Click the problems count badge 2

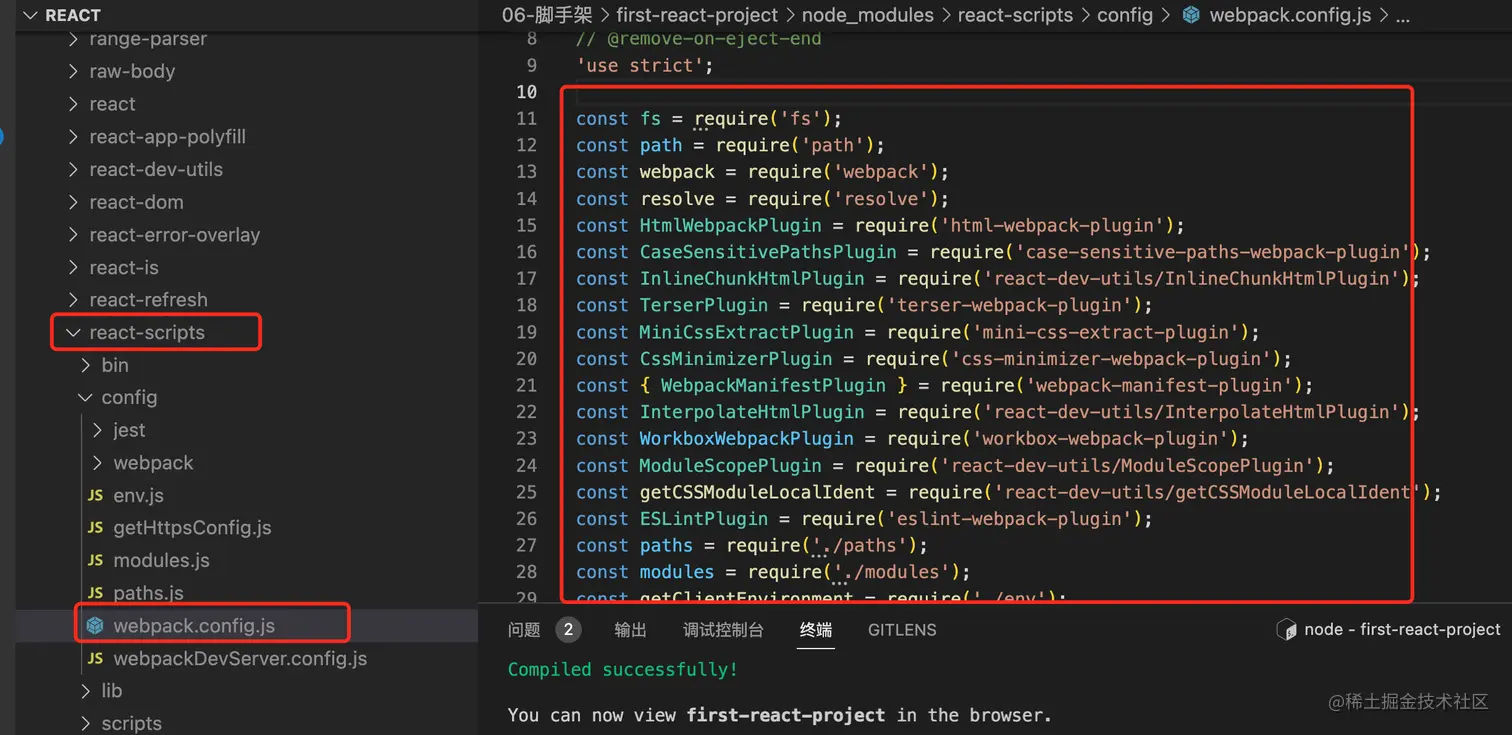click(569, 630)
